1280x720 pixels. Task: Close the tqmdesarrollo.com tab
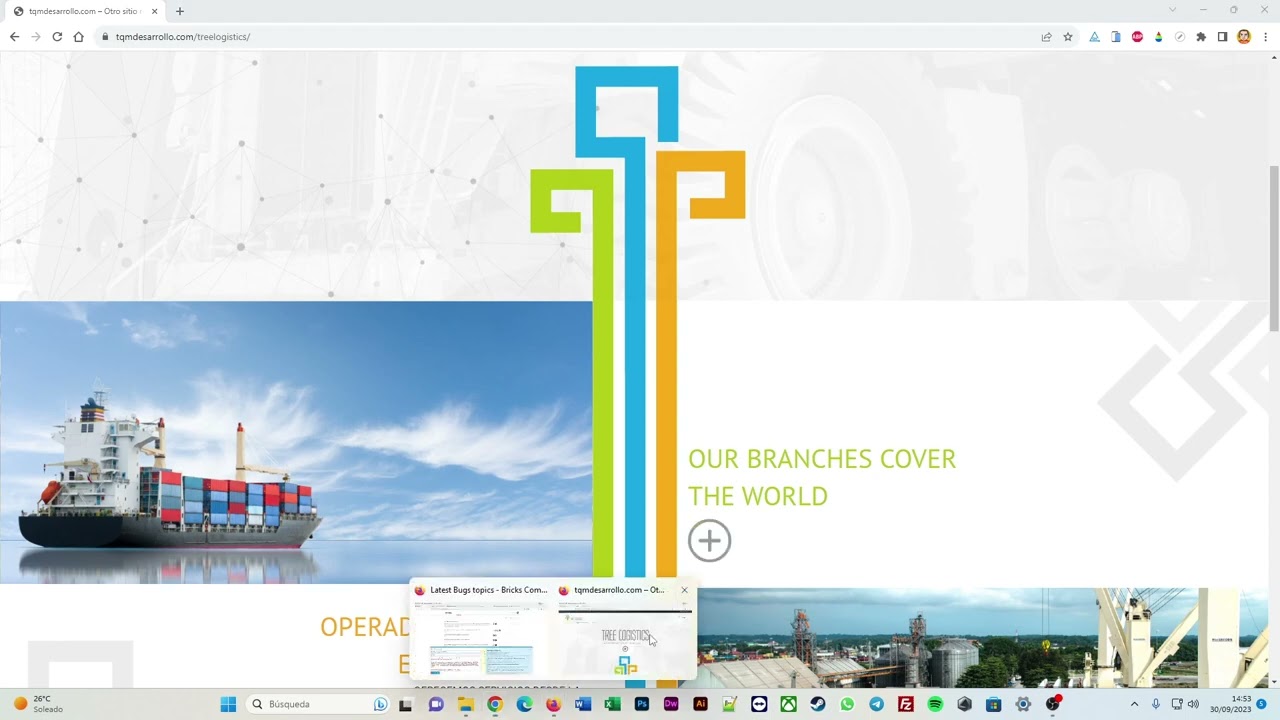[155, 11]
